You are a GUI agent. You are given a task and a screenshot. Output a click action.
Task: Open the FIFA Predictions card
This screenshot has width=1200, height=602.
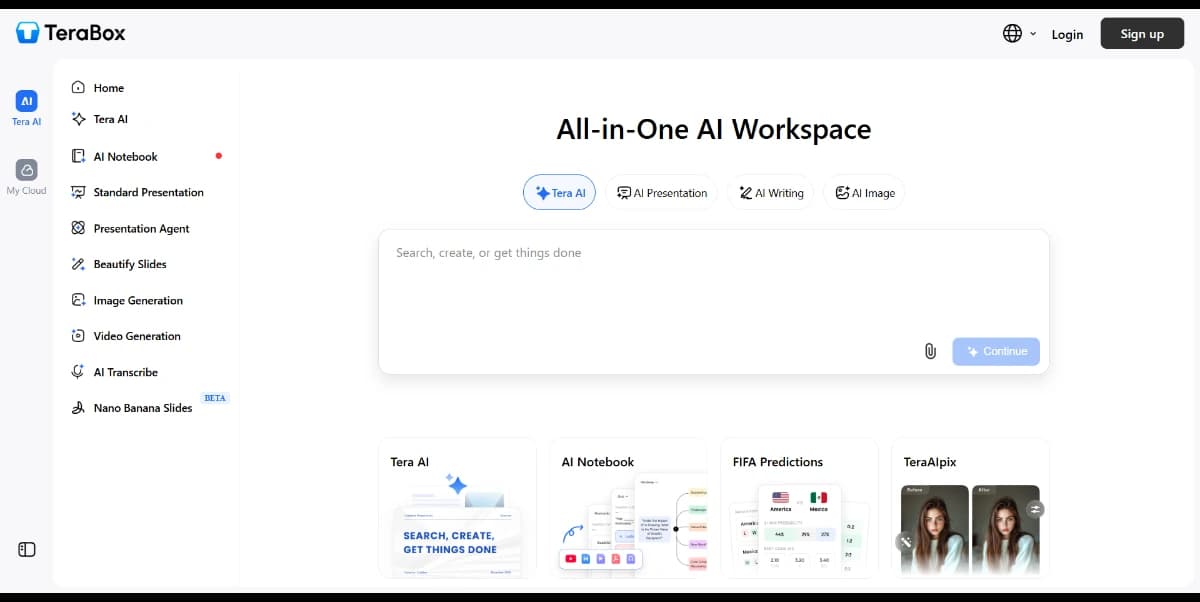(x=800, y=508)
